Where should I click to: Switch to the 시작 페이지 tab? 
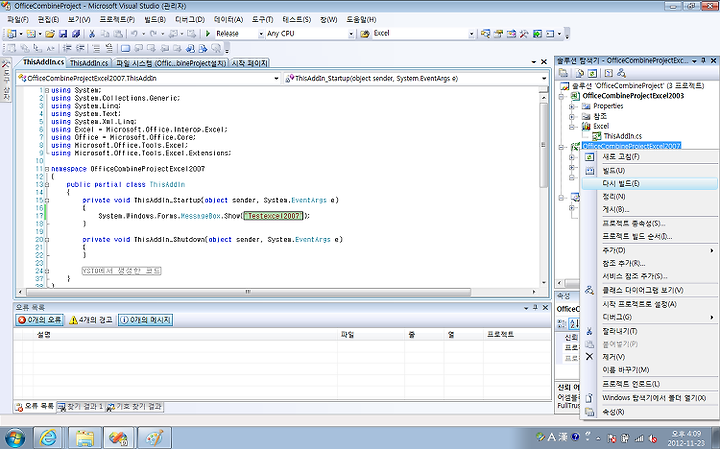pyautogui.click(x=249, y=63)
